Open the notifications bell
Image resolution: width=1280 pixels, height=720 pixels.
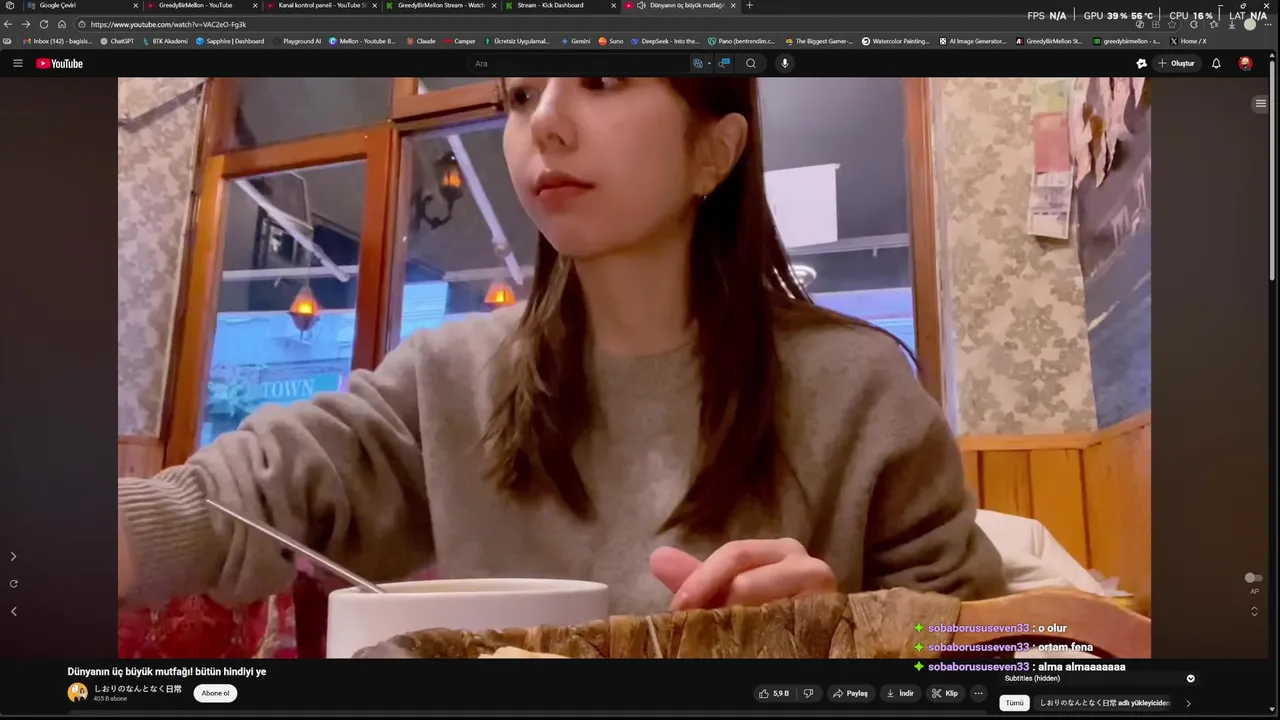click(1216, 63)
